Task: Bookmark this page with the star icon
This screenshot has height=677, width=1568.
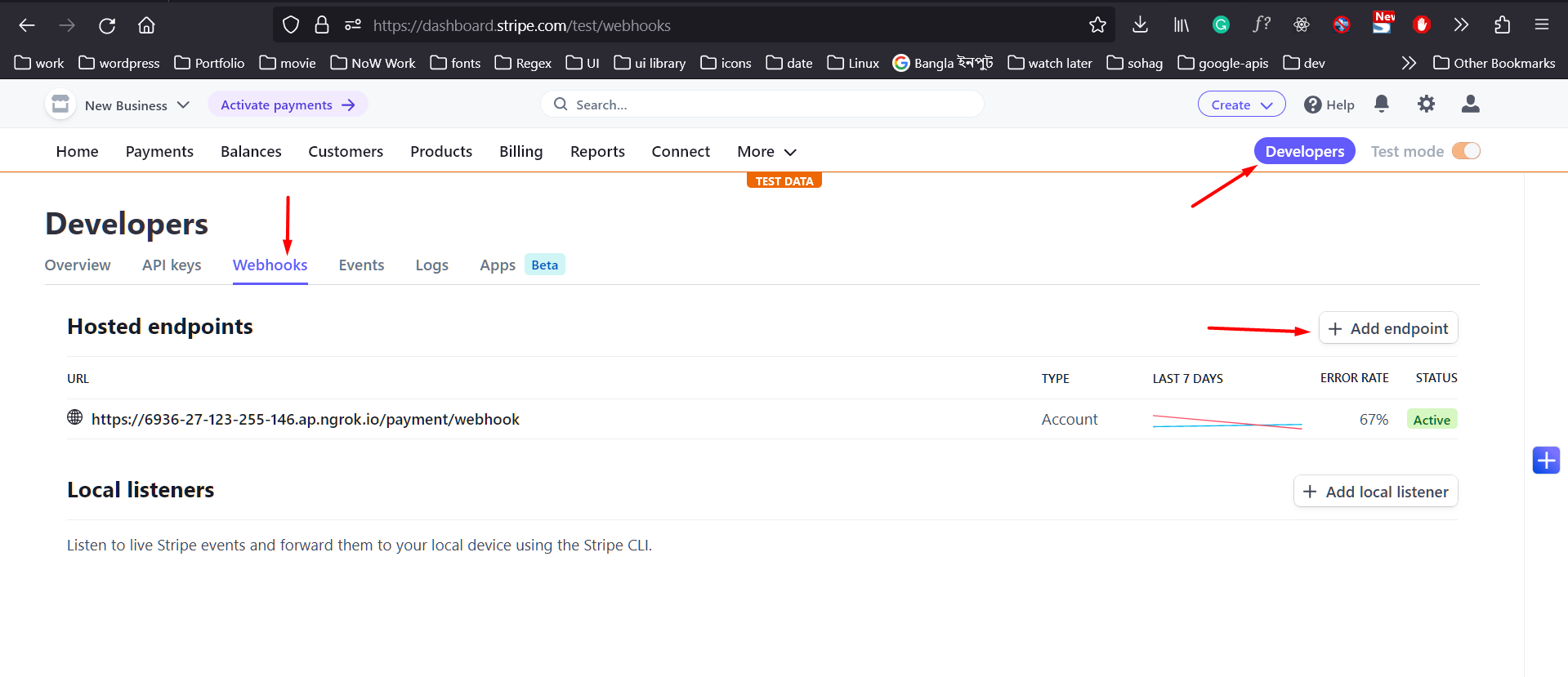Action: click(1097, 25)
